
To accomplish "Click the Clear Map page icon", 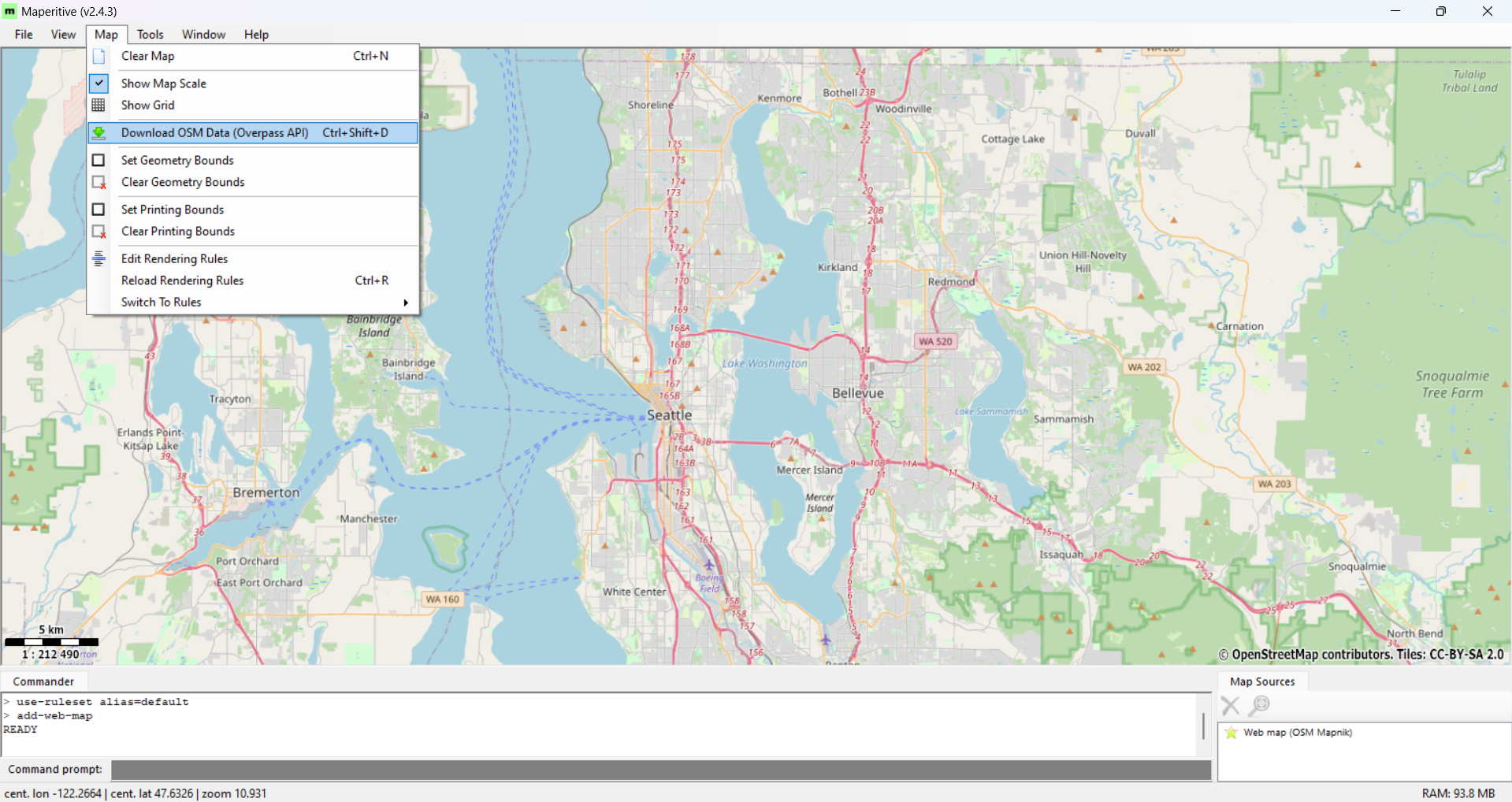I will (98, 57).
